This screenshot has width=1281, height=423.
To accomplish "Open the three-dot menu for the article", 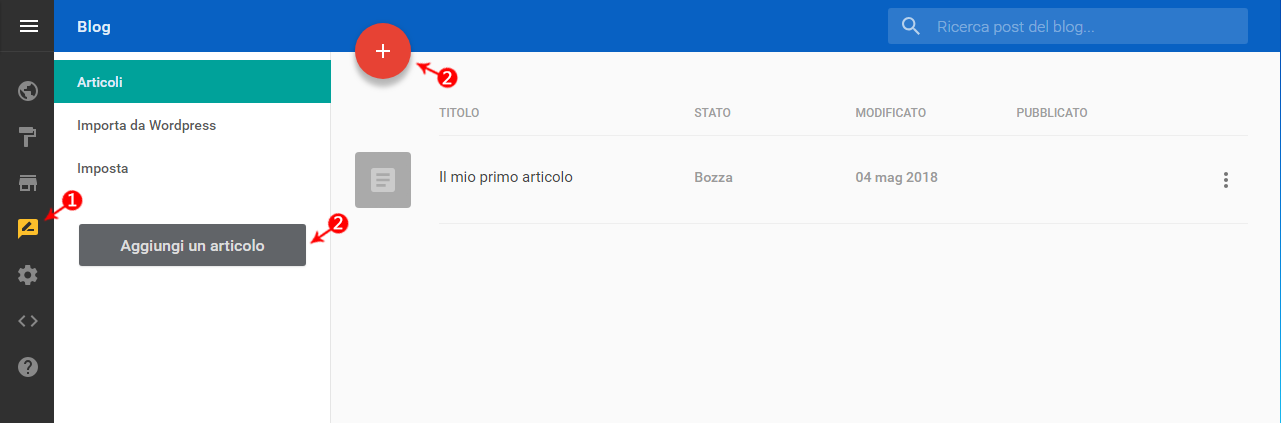I will pos(1226,180).
